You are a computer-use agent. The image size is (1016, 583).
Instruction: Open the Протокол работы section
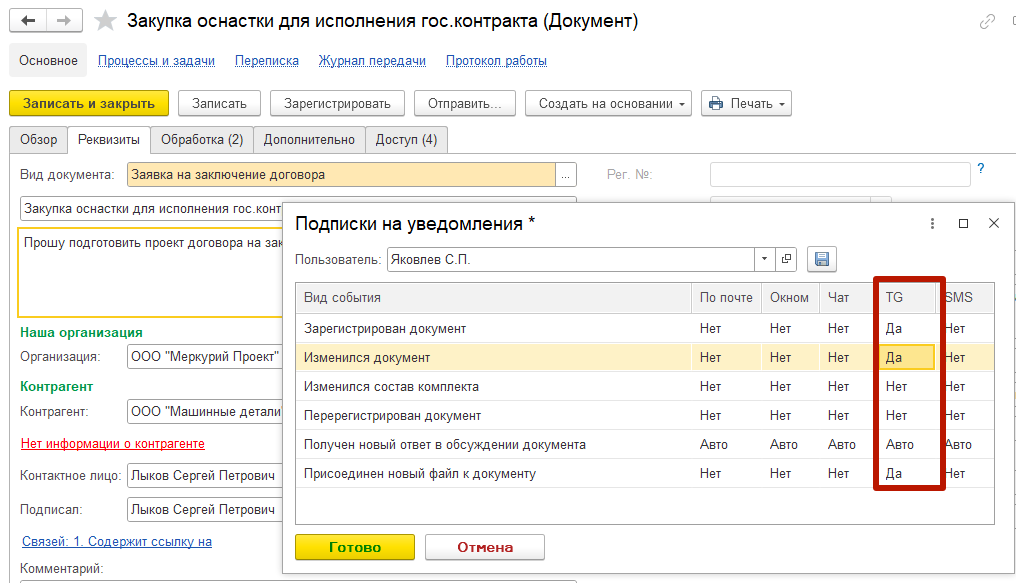[496, 60]
